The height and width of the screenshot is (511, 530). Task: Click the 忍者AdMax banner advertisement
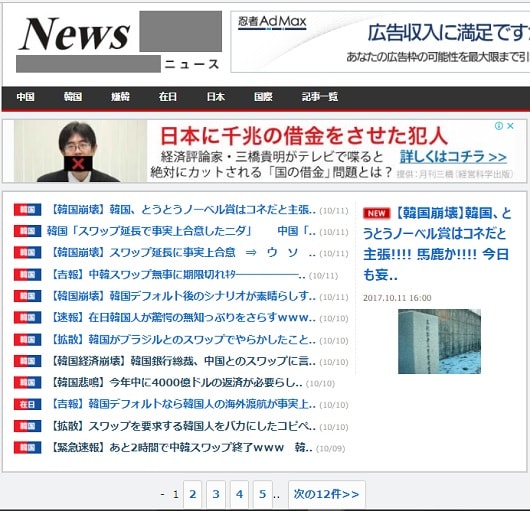(x=380, y=42)
